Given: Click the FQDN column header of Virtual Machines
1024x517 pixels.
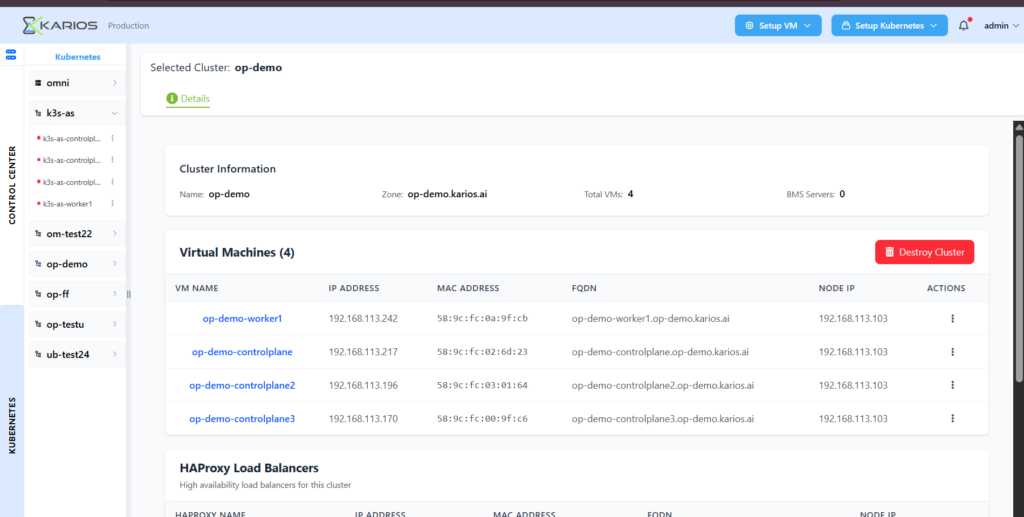Looking at the screenshot, I should tap(584, 288).
